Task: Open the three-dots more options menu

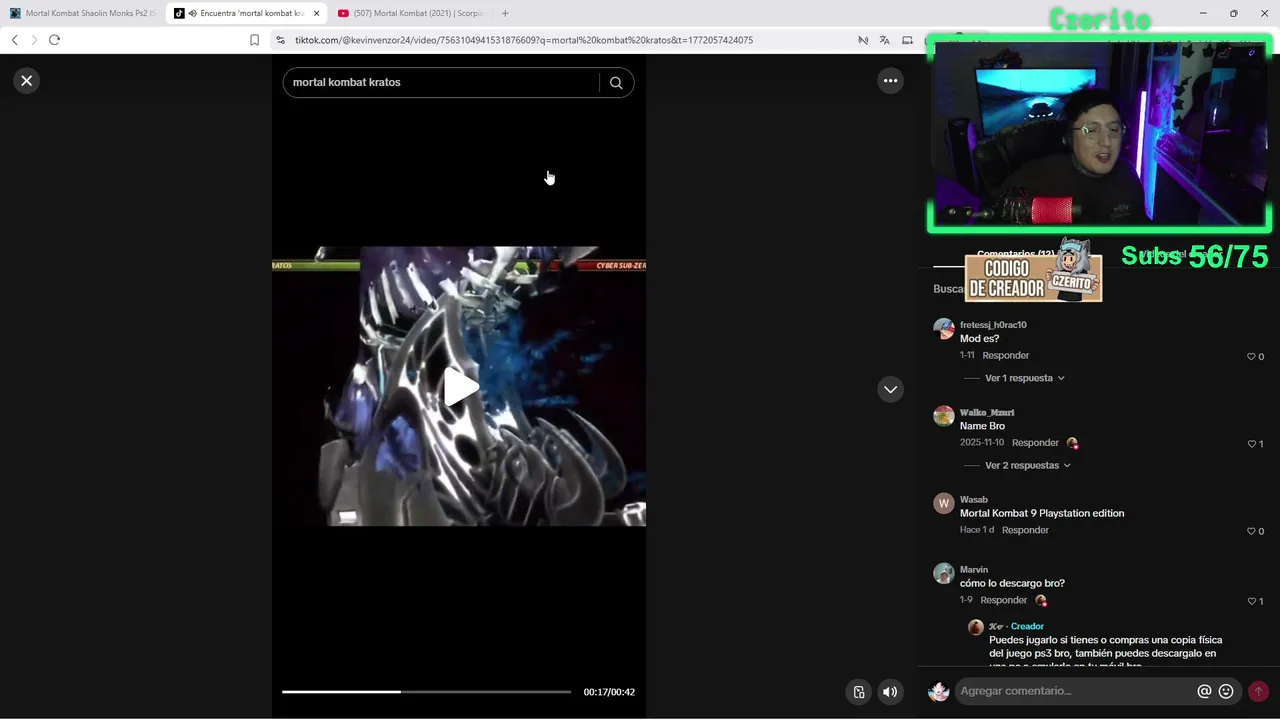Action: pos(890,81)
